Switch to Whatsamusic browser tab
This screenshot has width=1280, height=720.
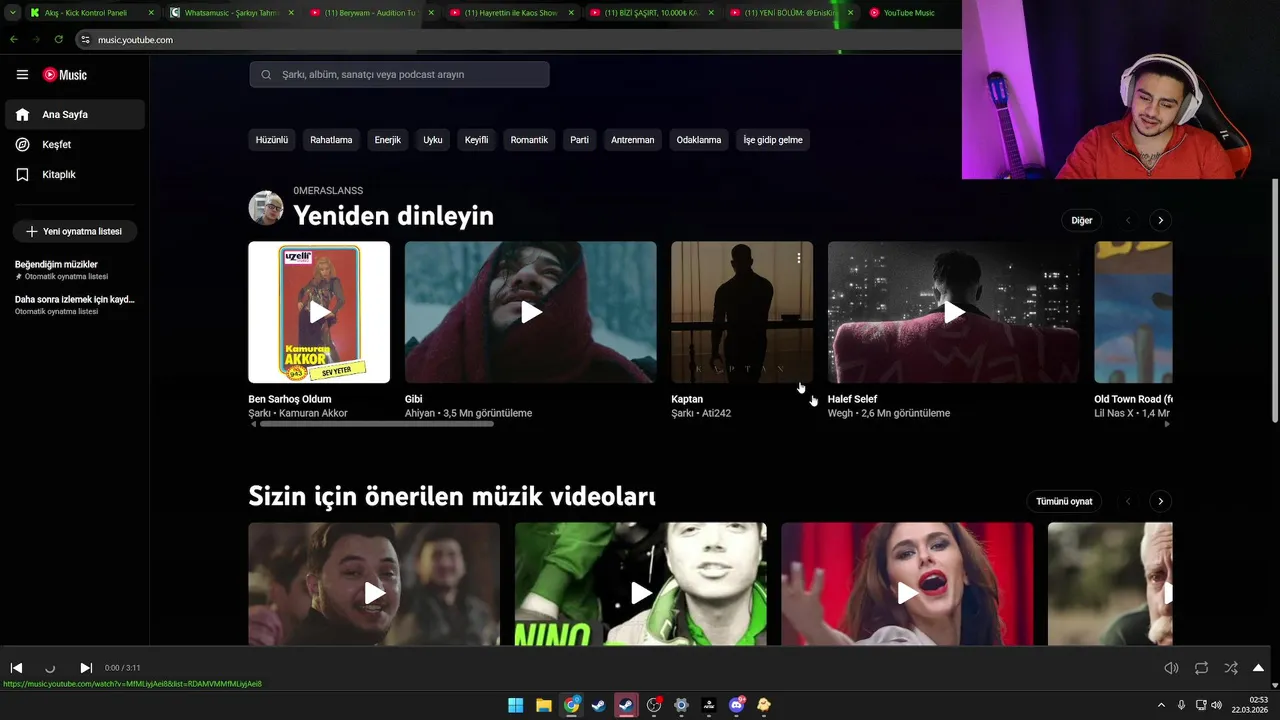point(230,13)
